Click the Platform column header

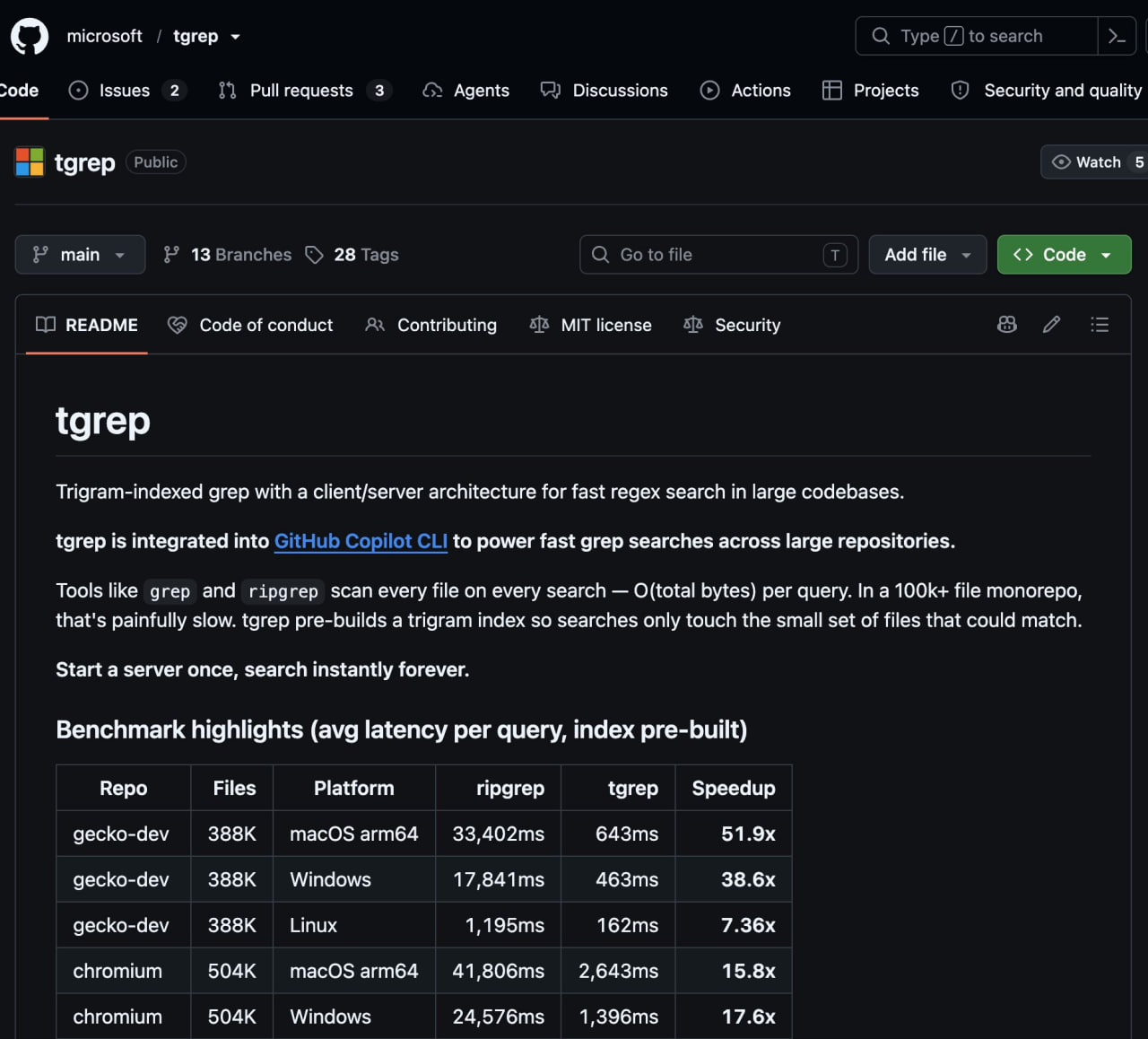click(x=354, y=788)
